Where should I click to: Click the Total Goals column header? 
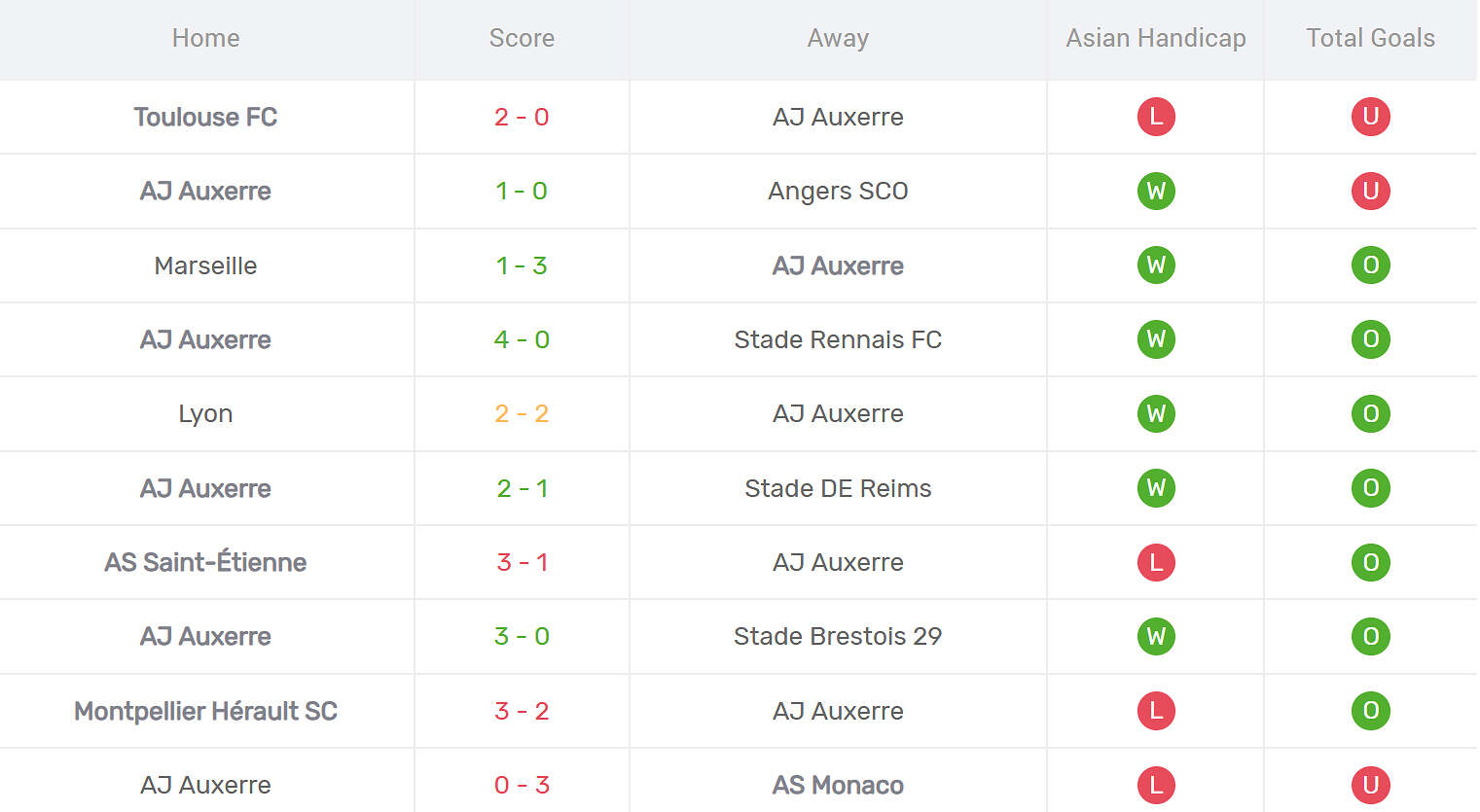(1370, 38)
